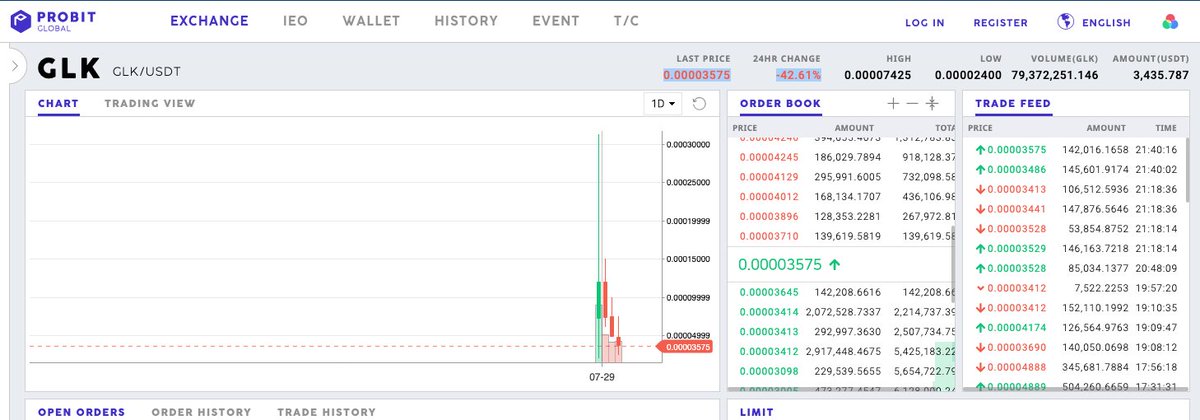Switch to the TRADING VIEW tab
1200x420 pixels.
[150, 103]
